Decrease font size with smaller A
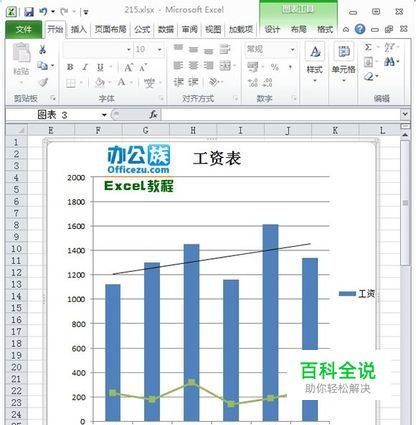Image resolution: width=416 pixels, height=425 pixels. point(143,68)
